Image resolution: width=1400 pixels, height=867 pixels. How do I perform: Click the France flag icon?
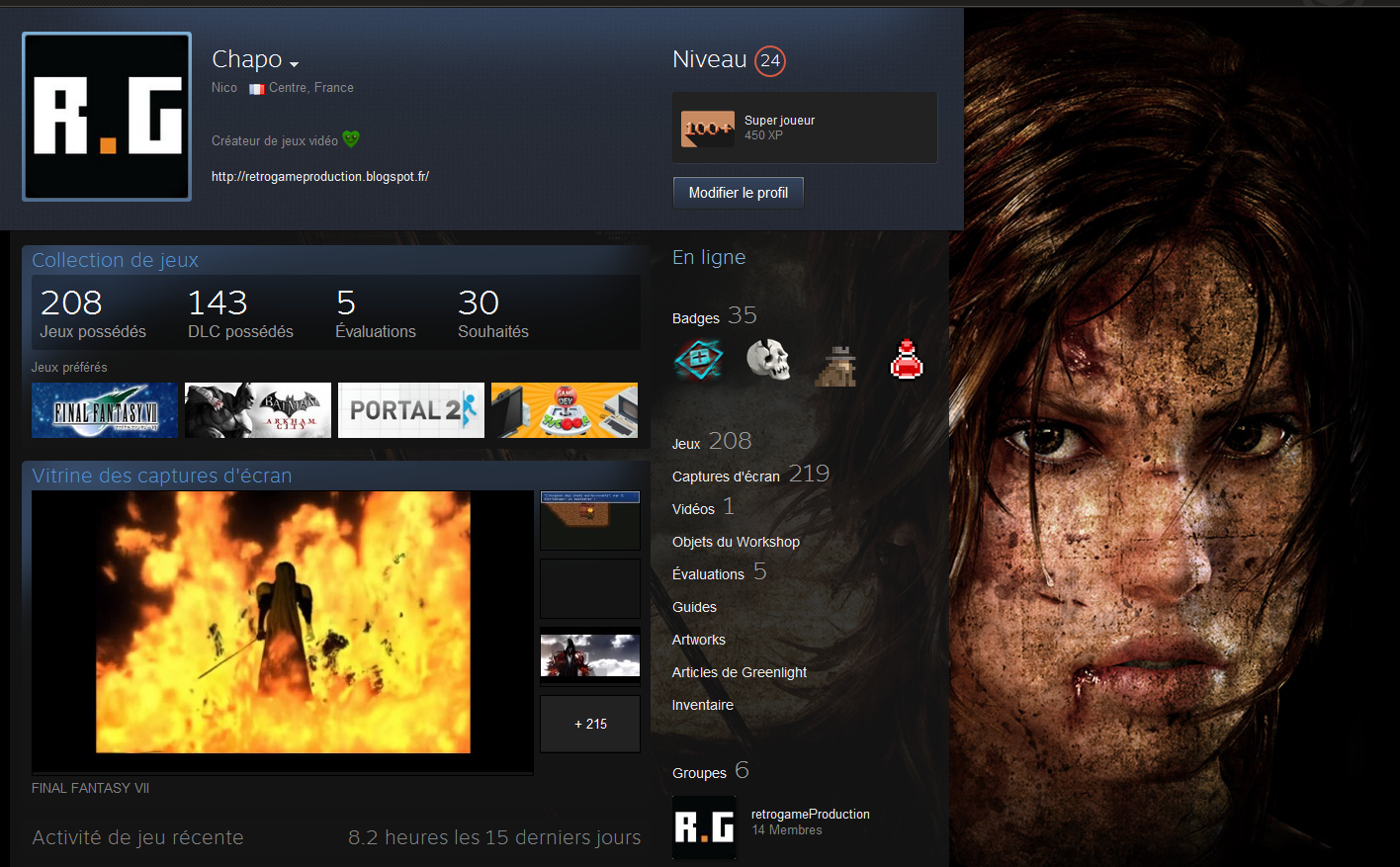[256, 88]
